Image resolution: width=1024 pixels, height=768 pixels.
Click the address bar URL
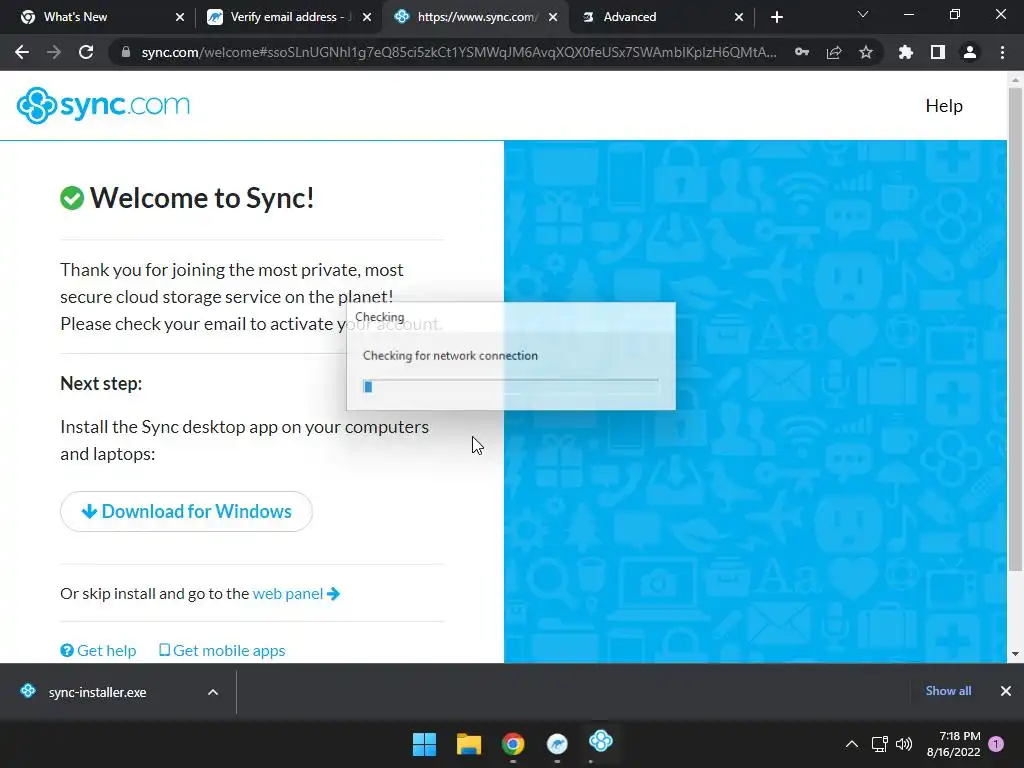tap(458, 52)
